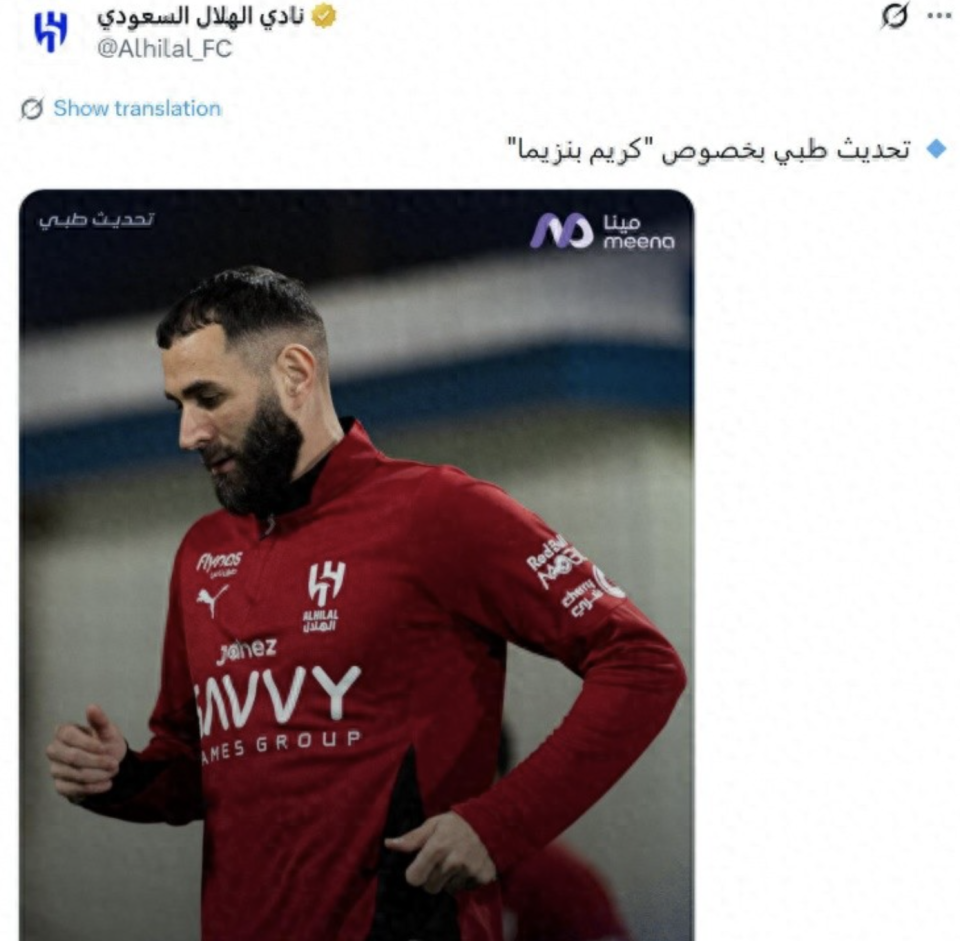Click the jahez sponsor logo on shirt
This screenshot has width=960, height=941.
point(247,650)
